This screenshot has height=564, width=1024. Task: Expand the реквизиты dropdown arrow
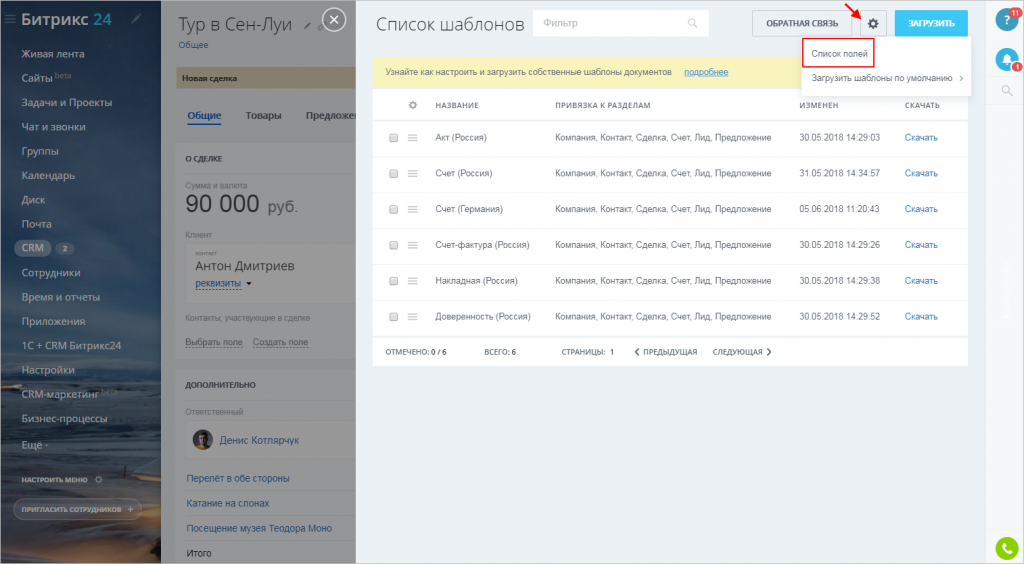249,284
